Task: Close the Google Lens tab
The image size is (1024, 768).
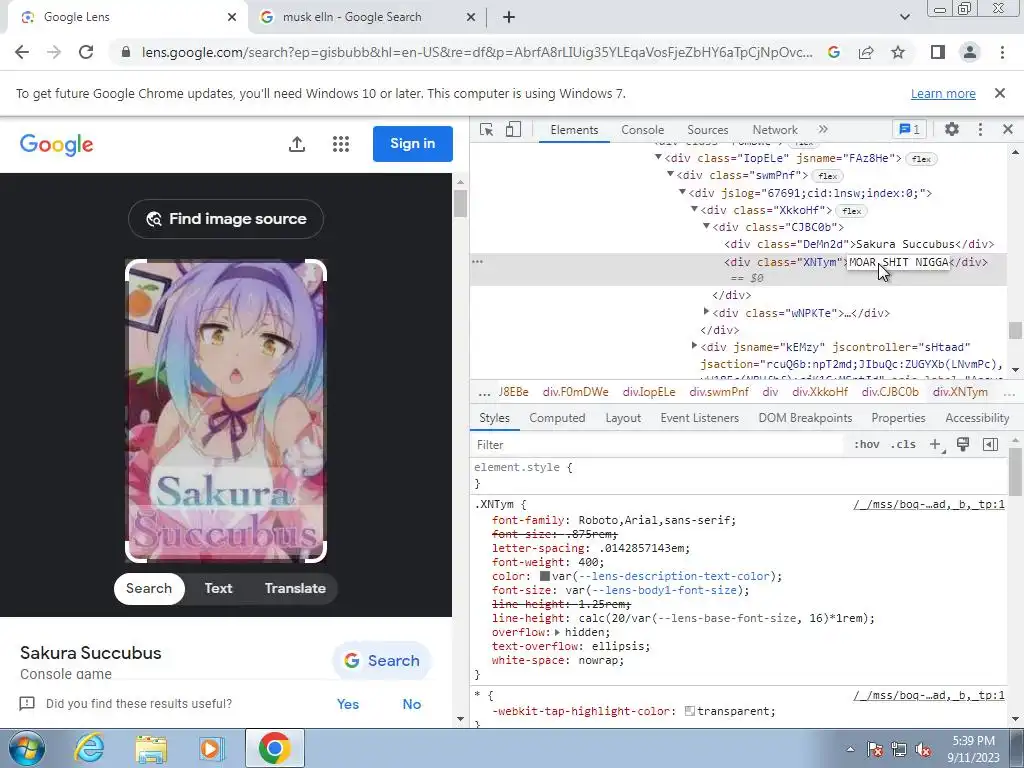Action: click(x=232, y=17)
